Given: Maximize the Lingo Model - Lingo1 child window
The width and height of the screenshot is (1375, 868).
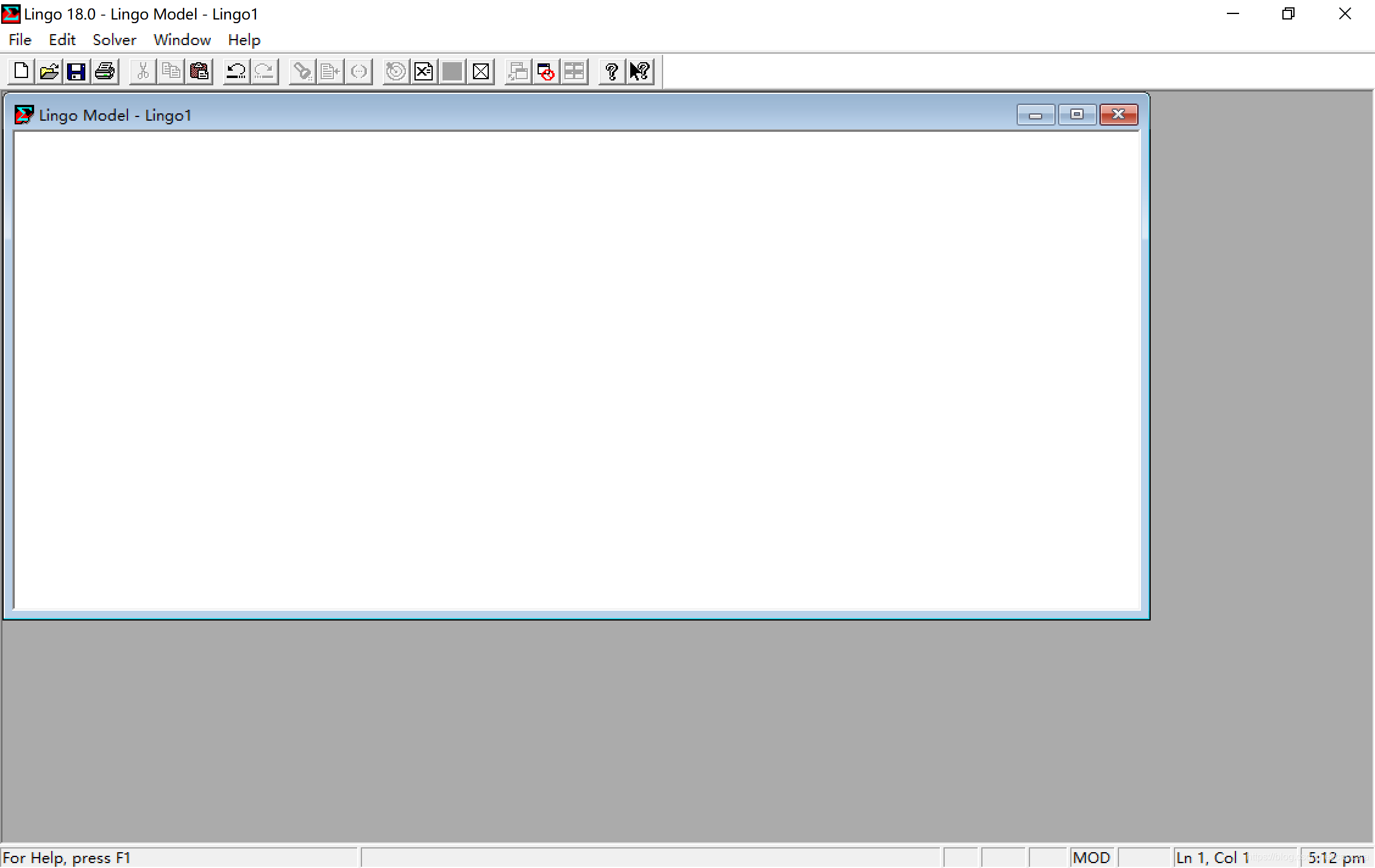Looking at the screenshot, I should 1076,115.
